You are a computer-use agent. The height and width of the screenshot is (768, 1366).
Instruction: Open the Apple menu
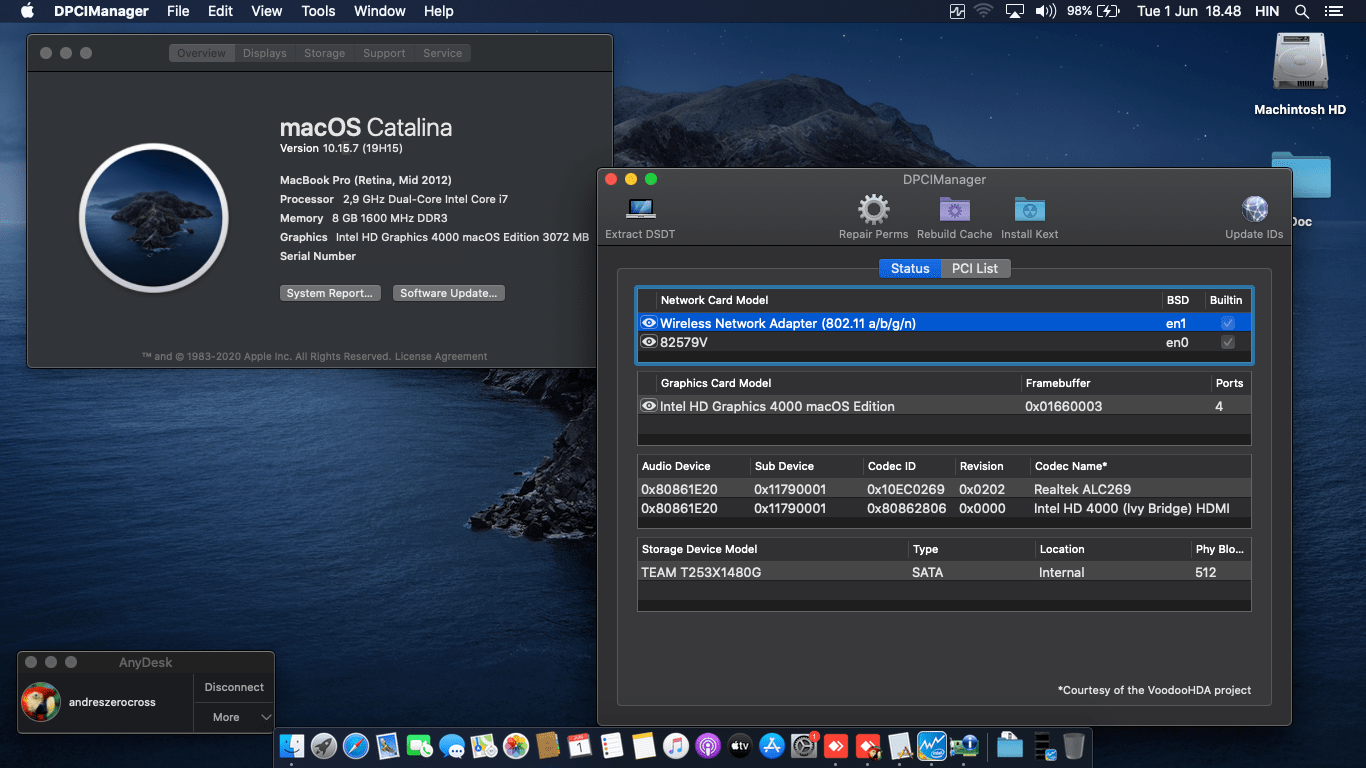coord(27,11)
